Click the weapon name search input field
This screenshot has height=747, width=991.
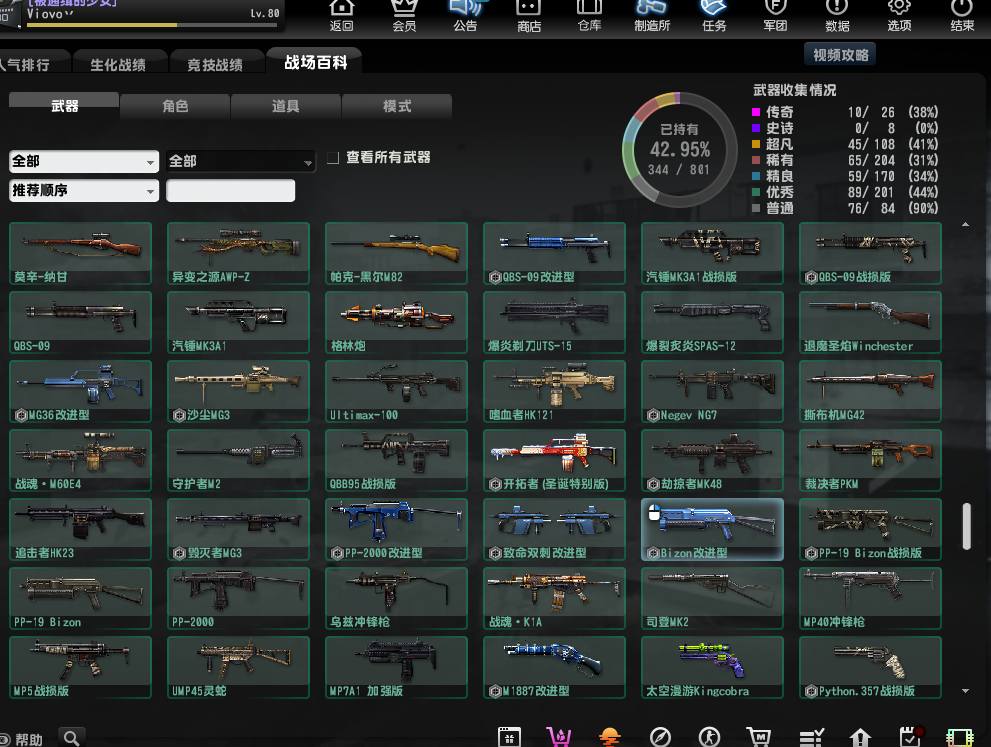point(231,190)
